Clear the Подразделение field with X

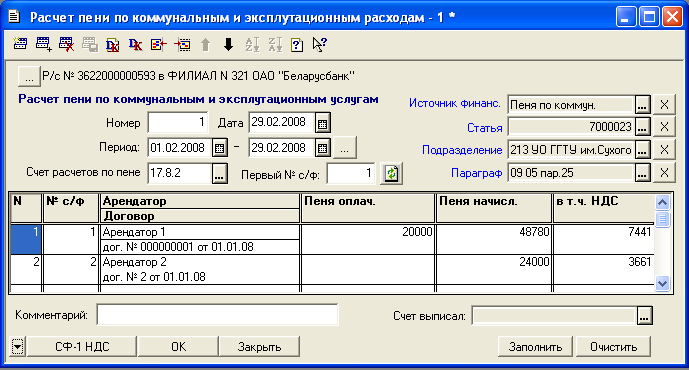(x=664, y=150)
